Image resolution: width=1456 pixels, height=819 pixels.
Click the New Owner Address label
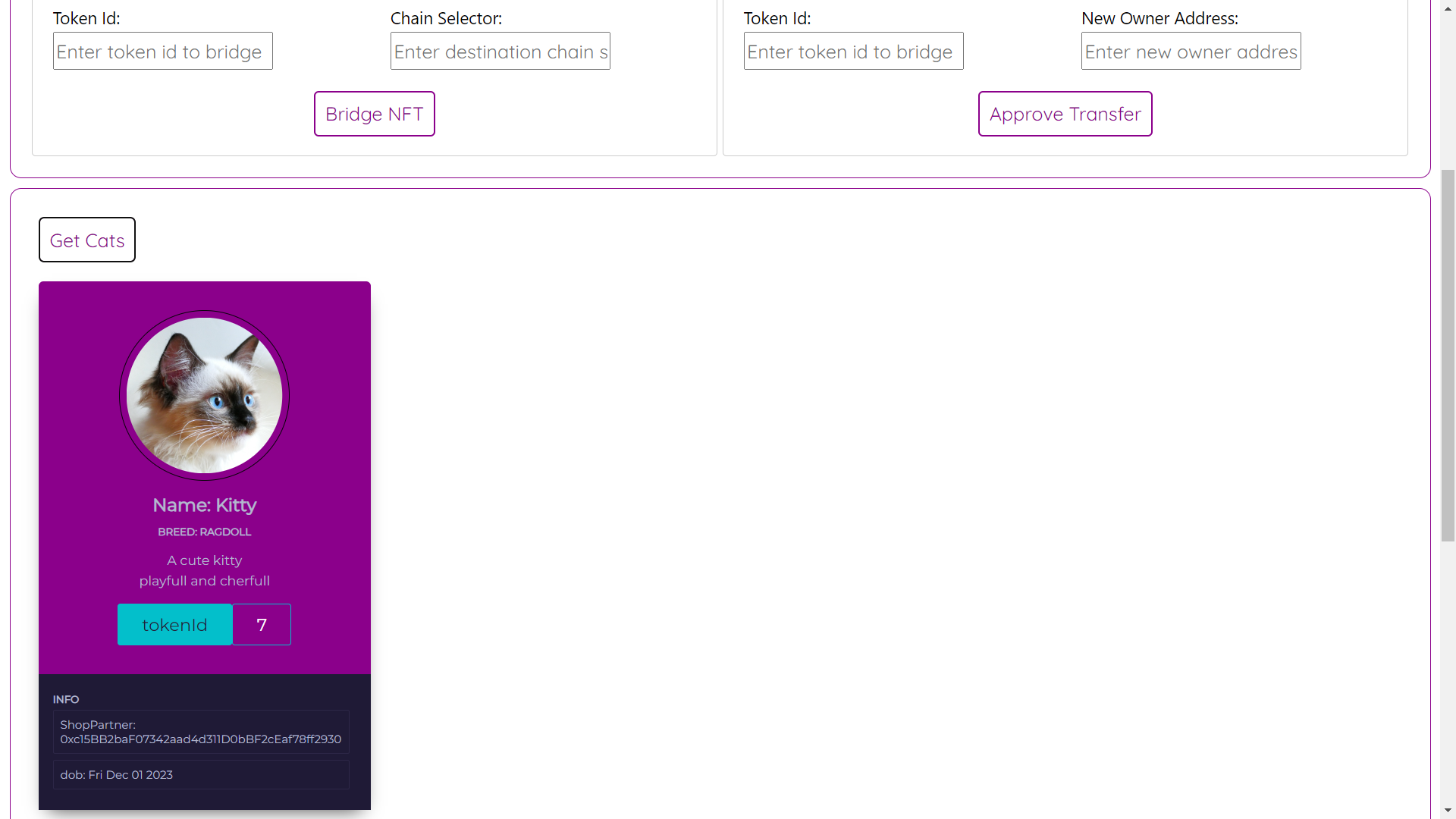click(x=1159, y=18)
